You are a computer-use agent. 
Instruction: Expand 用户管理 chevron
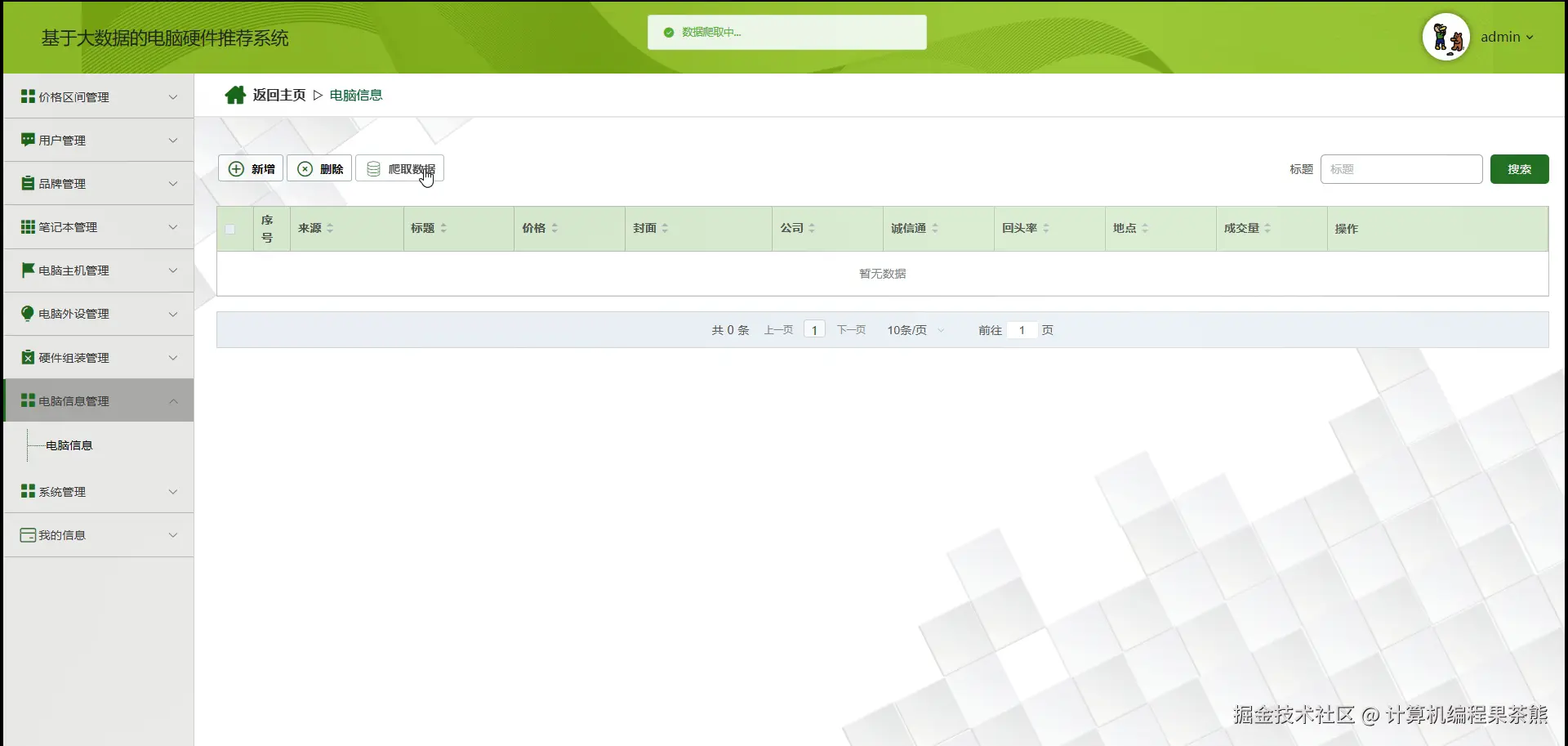coord(173,141)
